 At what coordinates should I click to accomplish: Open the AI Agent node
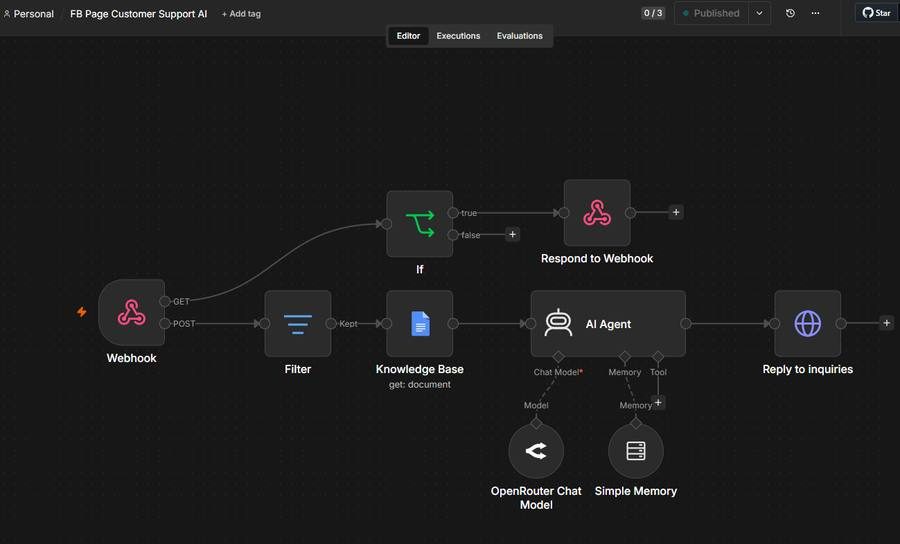click(x=608, y=324)
